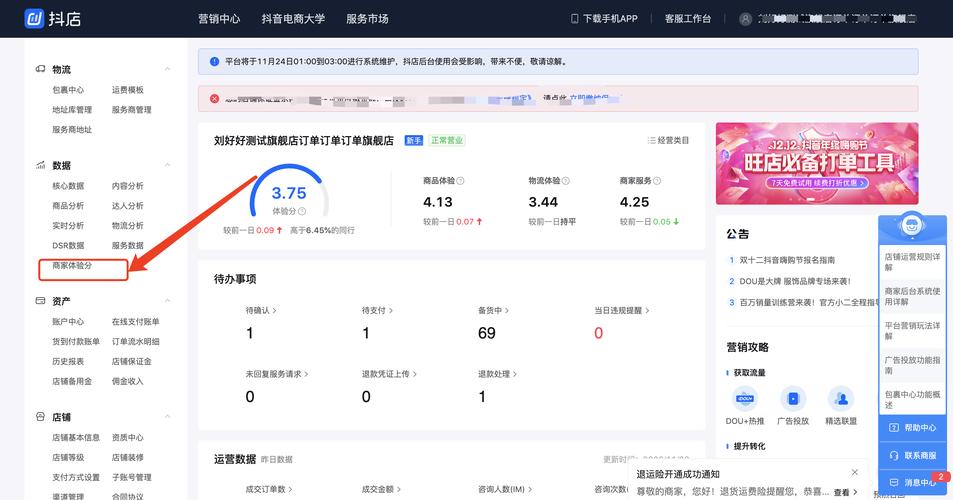Collapse the 店铺 sidebar section
Screen dimensions: 953x500
click(x=167, y=417)
